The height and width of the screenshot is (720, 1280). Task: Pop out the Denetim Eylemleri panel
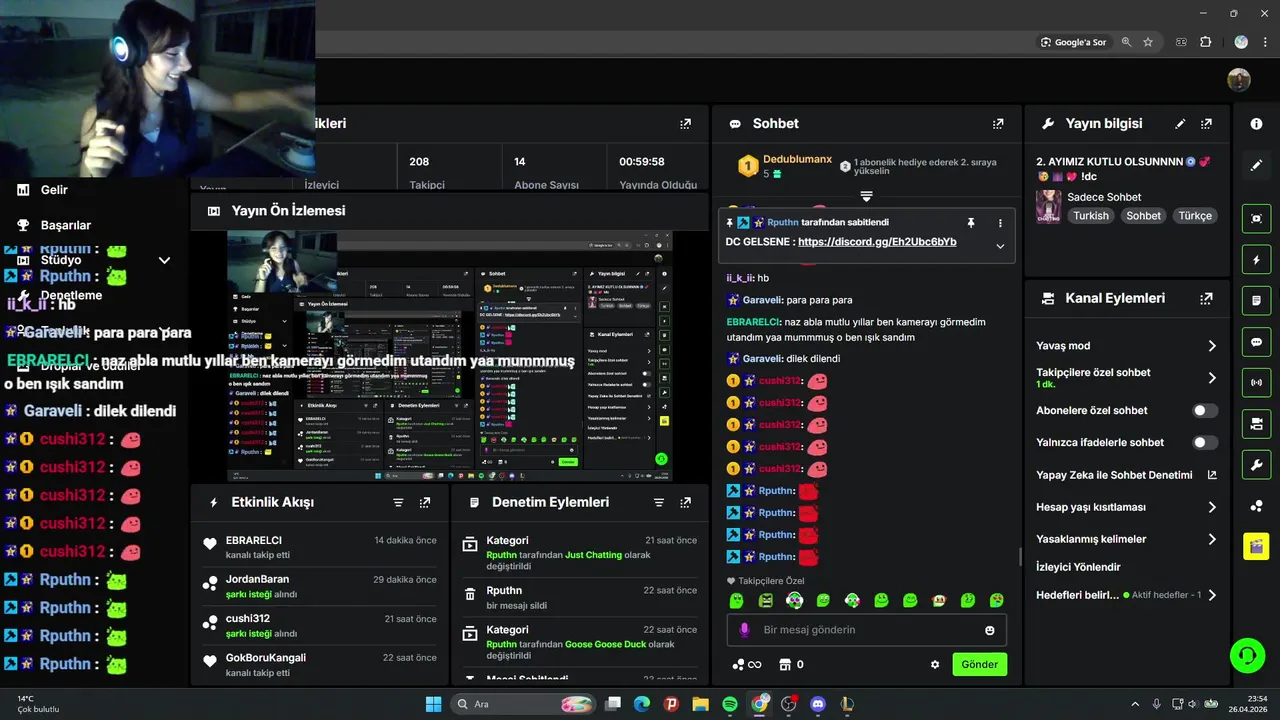coord(685,502)
